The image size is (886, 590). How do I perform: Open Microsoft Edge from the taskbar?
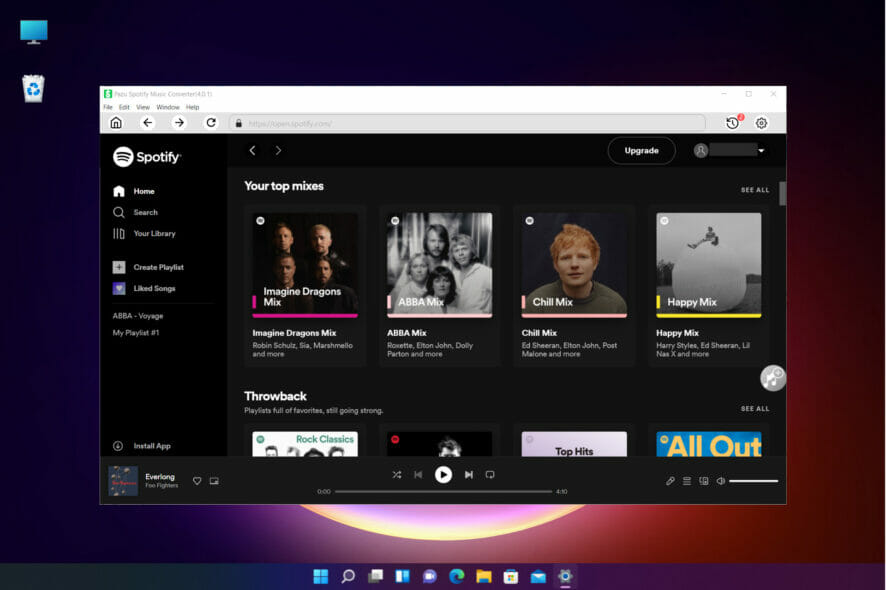click(457, 576)
